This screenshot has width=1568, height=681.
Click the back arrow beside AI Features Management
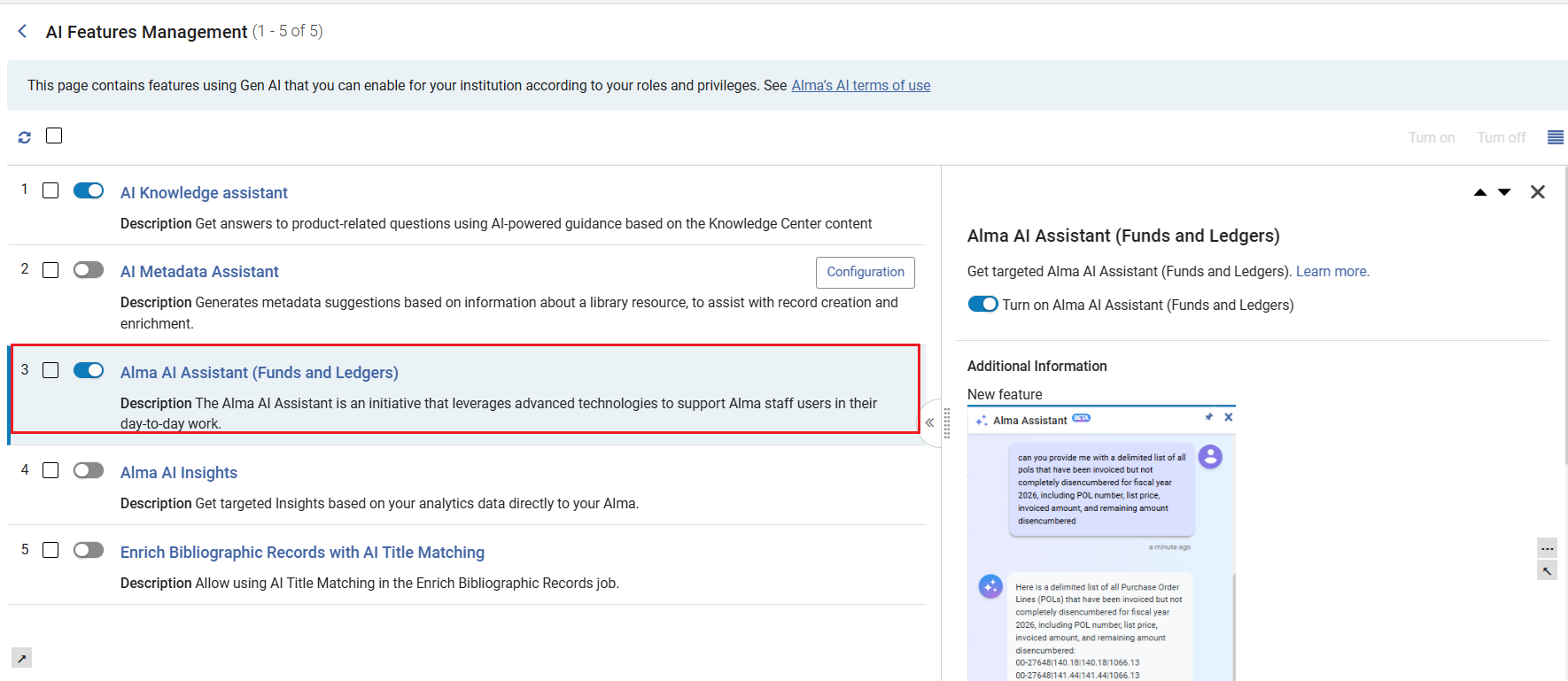click(x=22, y=31)
